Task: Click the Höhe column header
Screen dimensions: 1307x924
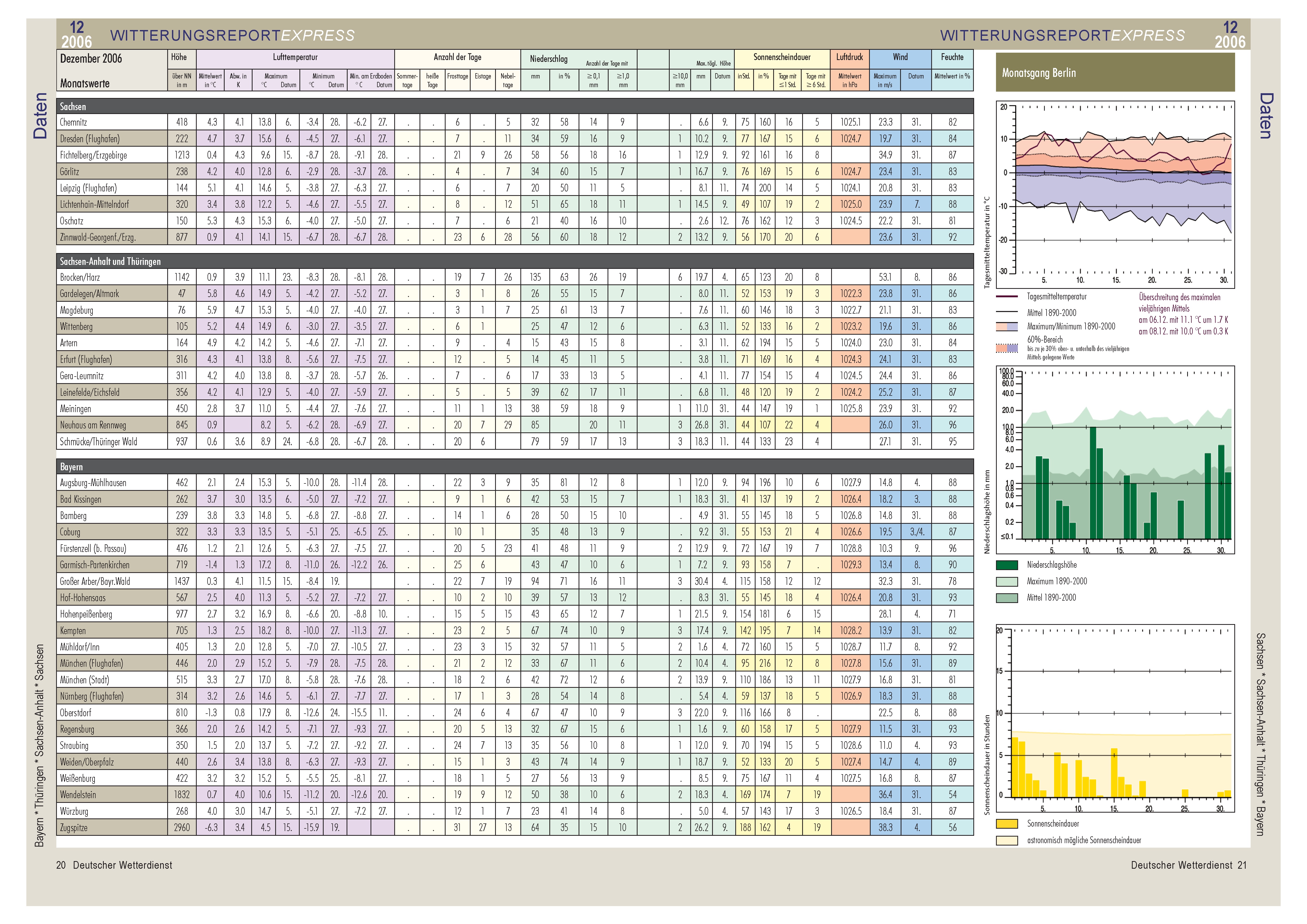Action: point(179,57)
